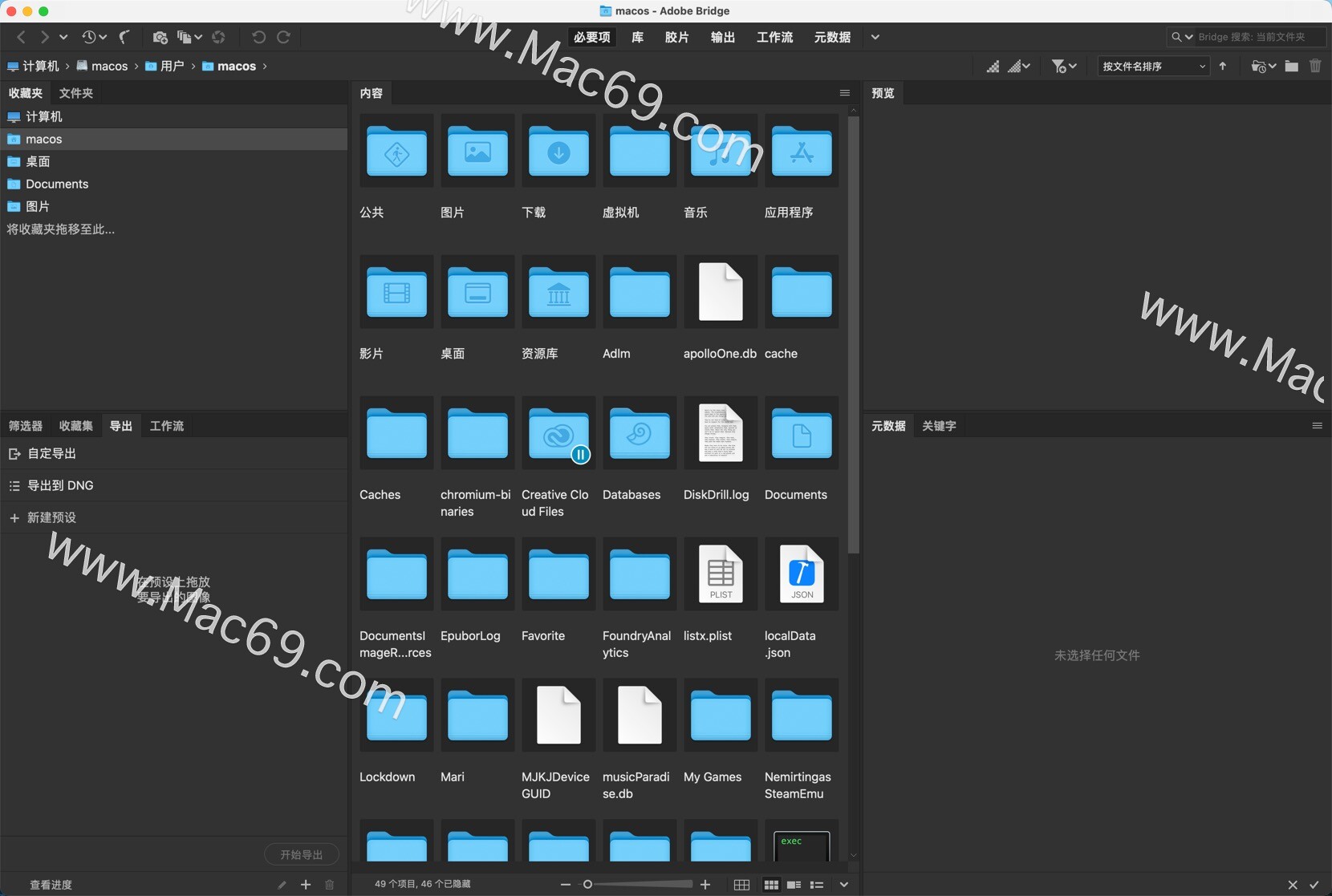
Task: Click the minus to shrink thumbnails
Action: pyautogui.click(x=566, y=885)
